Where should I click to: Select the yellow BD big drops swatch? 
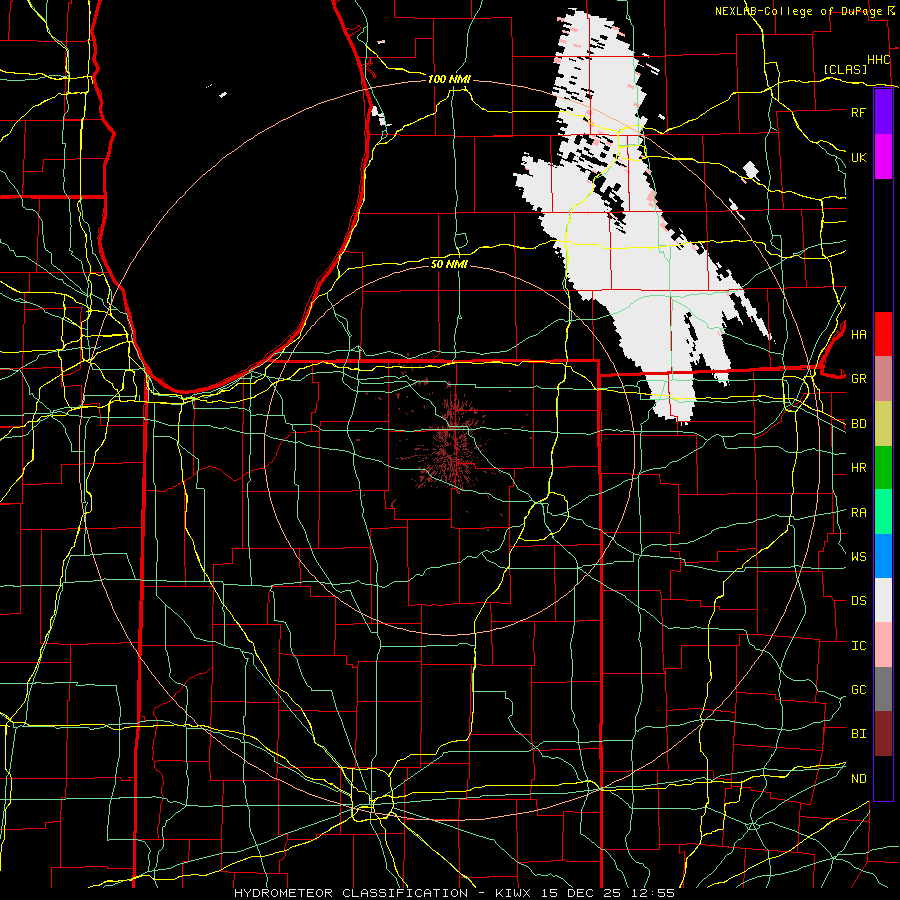pos(883,424)
